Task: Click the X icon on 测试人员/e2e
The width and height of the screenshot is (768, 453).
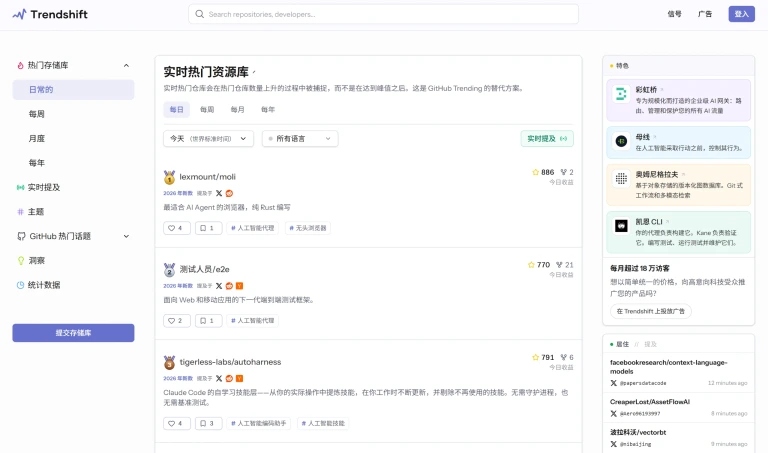Action: pyautogui.click(x=219, y=286)
